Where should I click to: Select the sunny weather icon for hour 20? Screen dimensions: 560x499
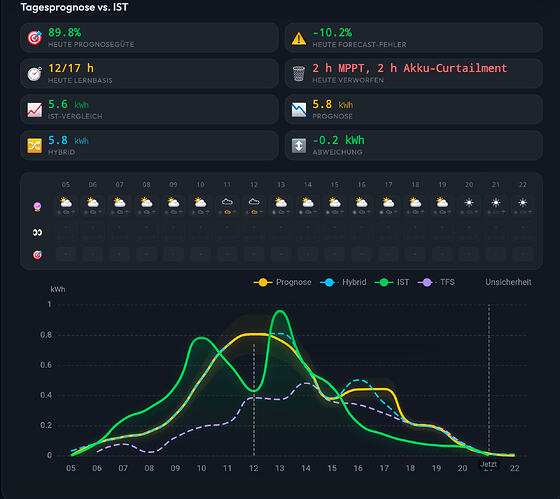click(x=469, y=203)
